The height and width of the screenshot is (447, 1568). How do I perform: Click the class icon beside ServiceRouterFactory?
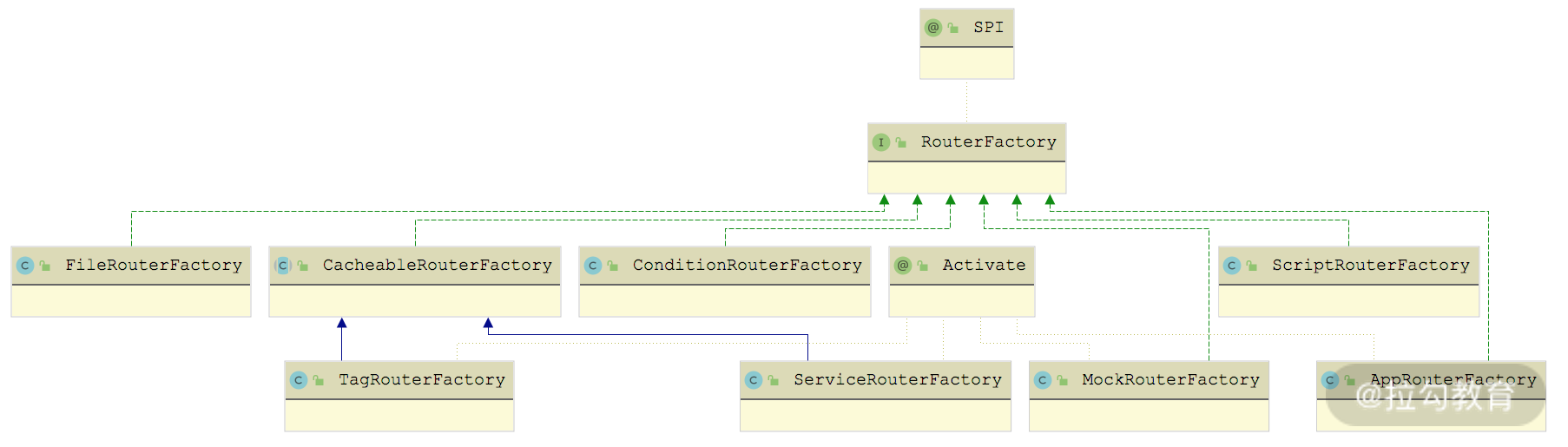(x=754, y=380)
